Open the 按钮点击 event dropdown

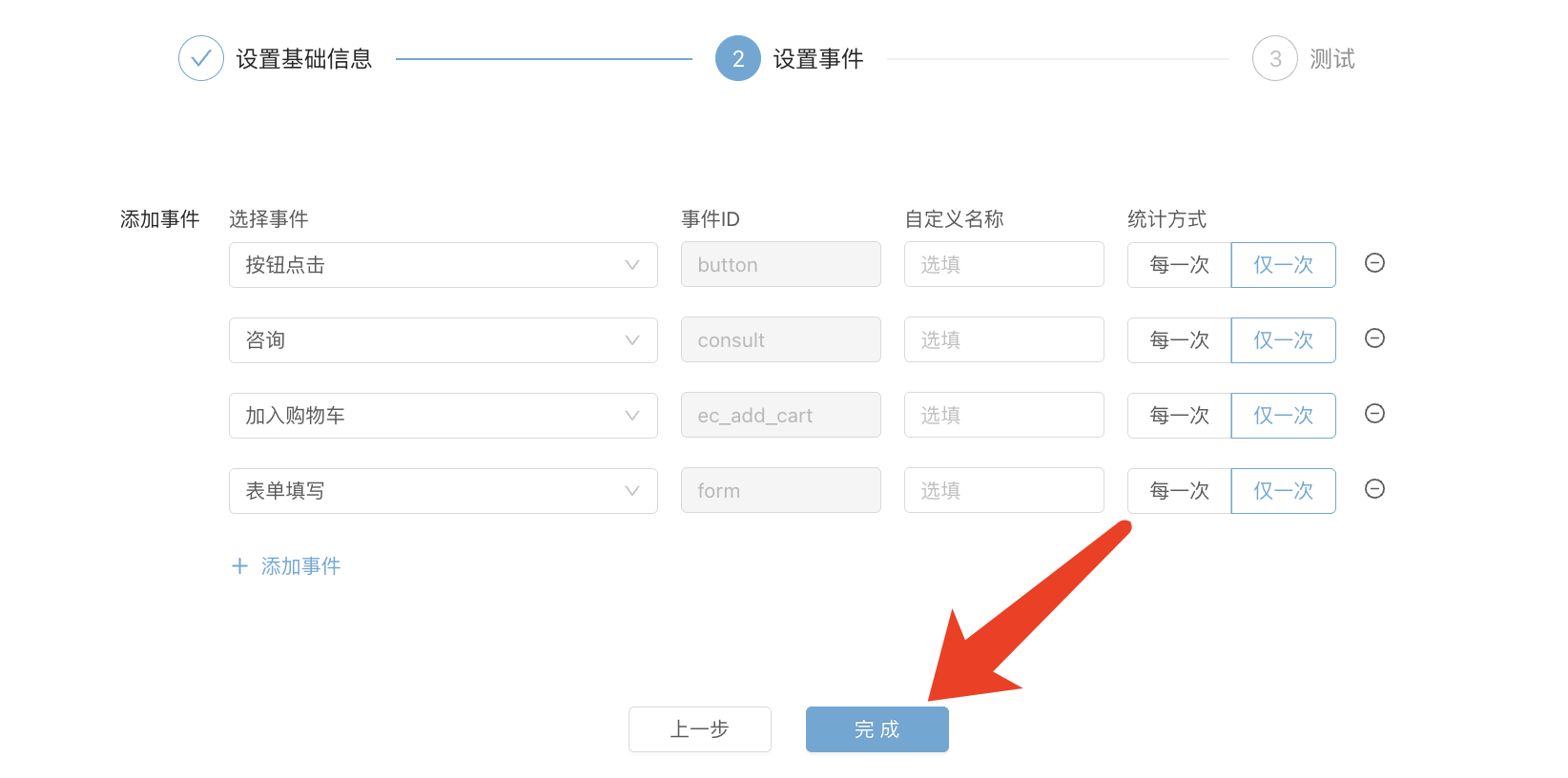point(443,265)
